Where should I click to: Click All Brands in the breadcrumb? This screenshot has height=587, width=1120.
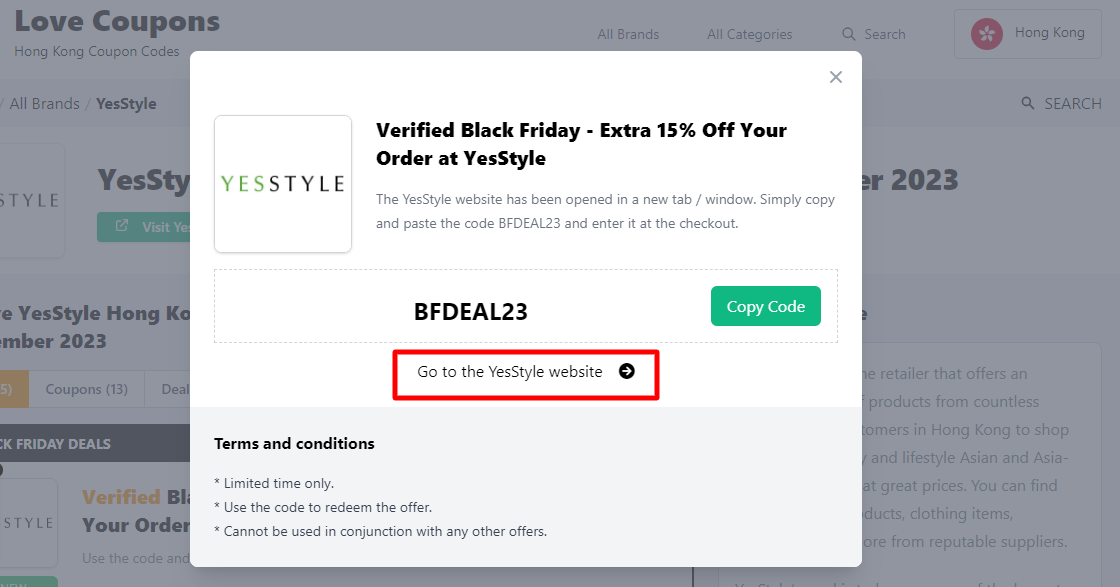[45, 103]
